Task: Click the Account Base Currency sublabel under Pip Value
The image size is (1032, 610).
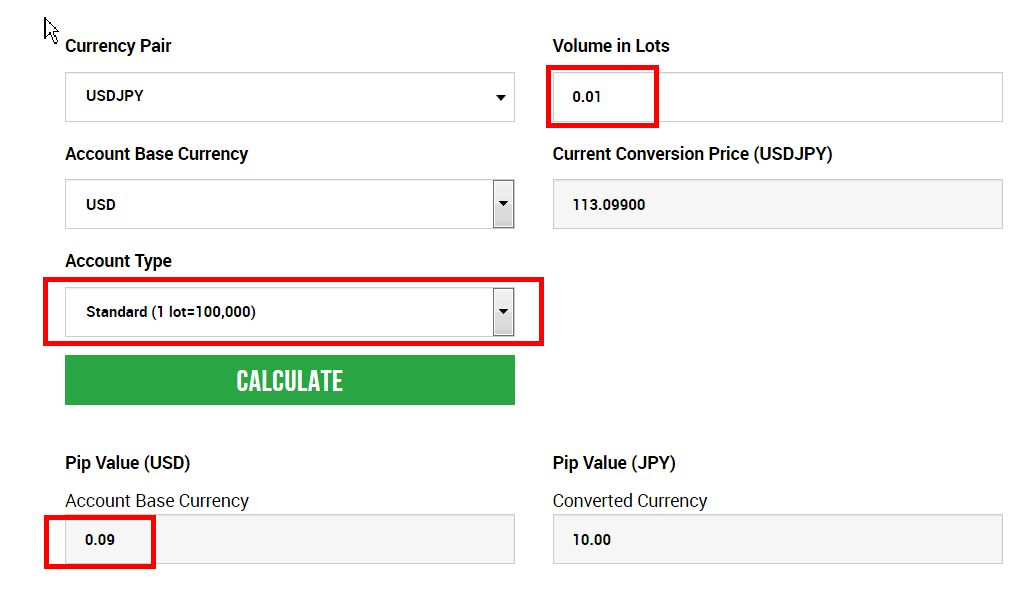Action: (x=156, y=501)
